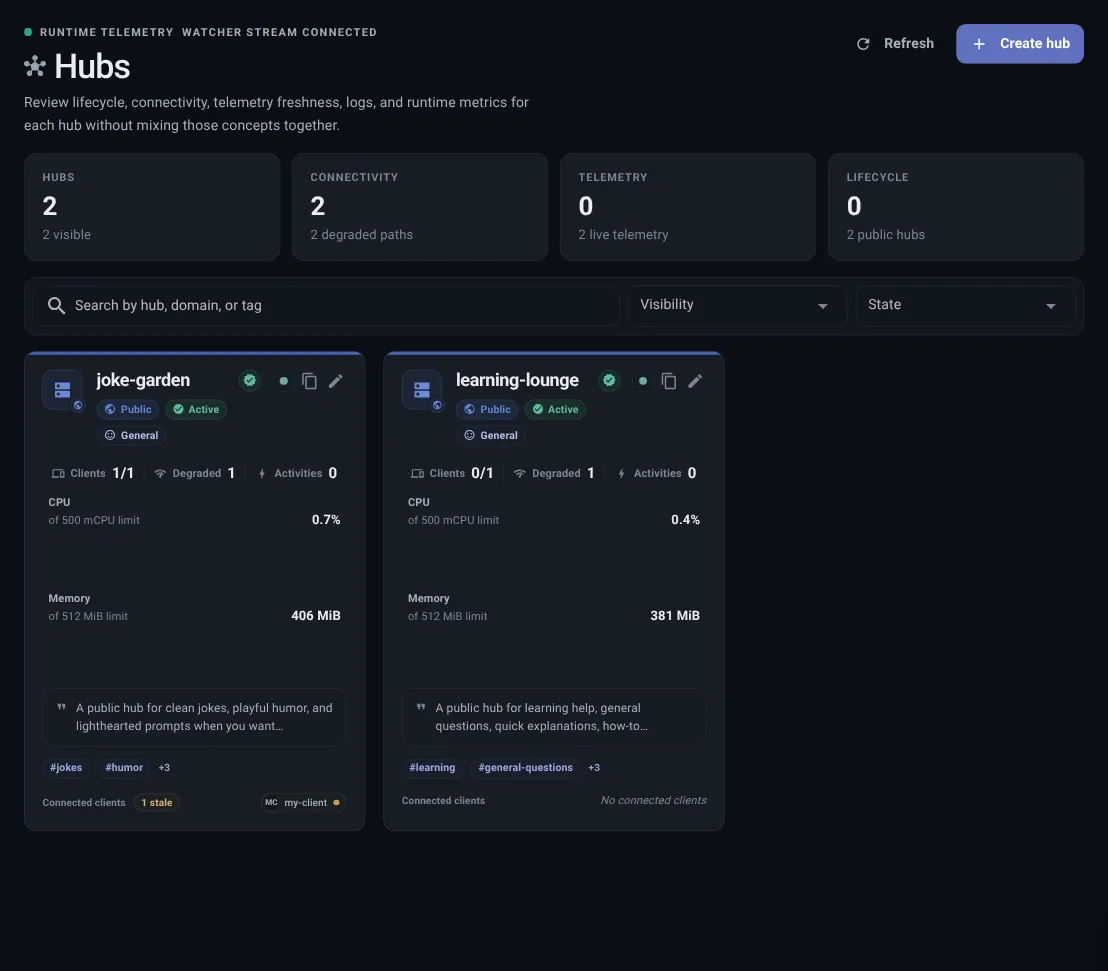Expand the +3 tags on learning-lounge
This screenshot has height=971, width=1108.
click(x=594, y=767)
